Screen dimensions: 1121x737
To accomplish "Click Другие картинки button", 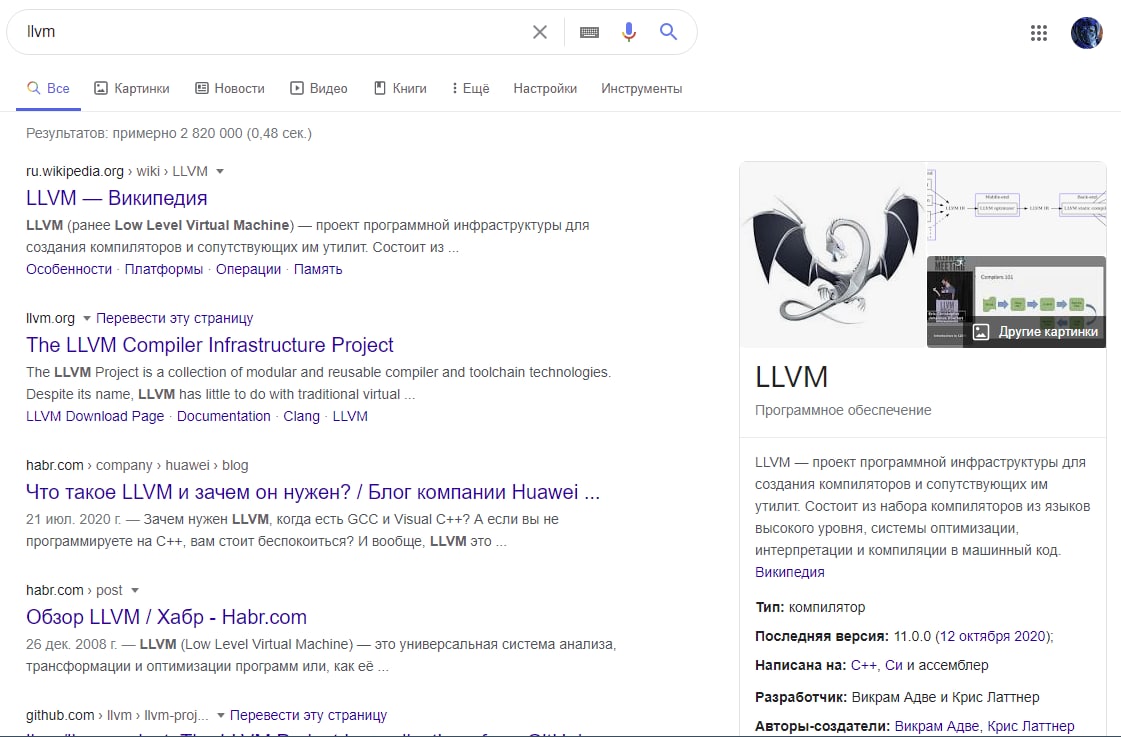I will 1034,332.
